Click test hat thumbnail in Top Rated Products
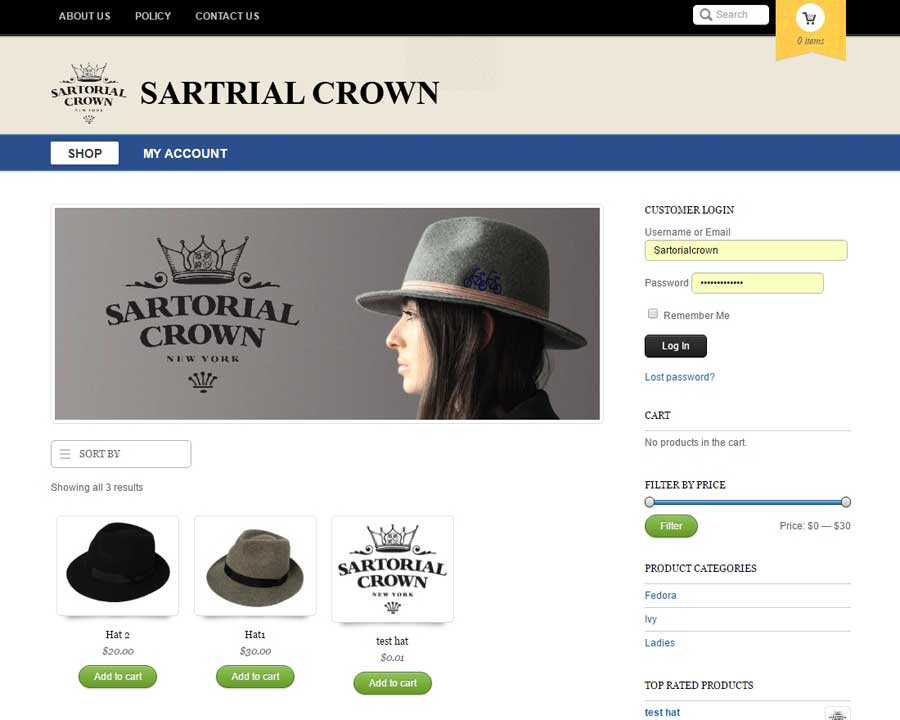 [x=837, y=714]
